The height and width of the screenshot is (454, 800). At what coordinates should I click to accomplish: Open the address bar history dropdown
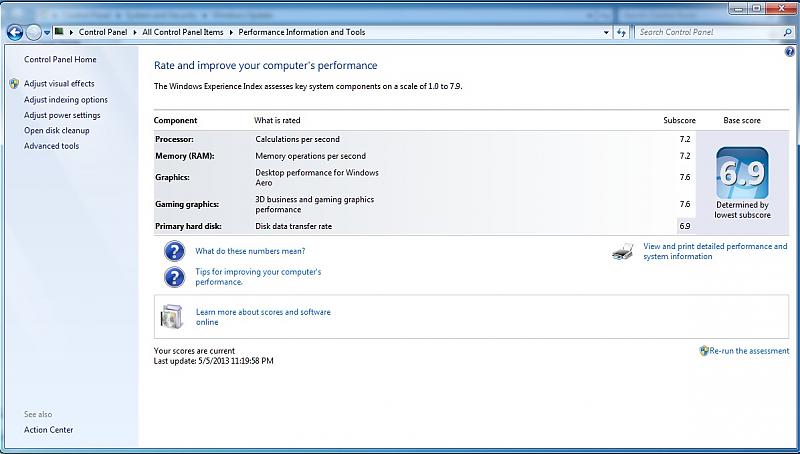click(x=606, y=32)
